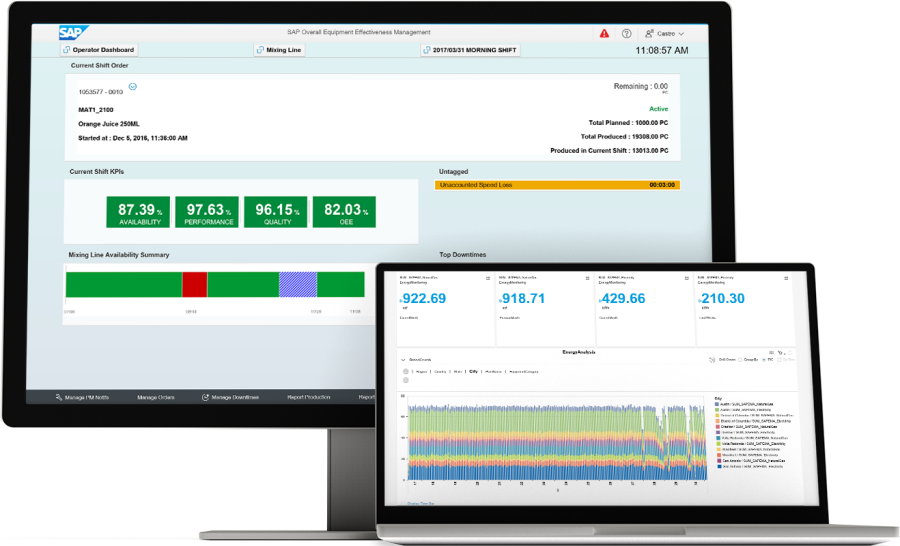Open help via the question mark icon
Image resolution: width=900 pixels, height=546 pixels.
click(x=626, y=34)
